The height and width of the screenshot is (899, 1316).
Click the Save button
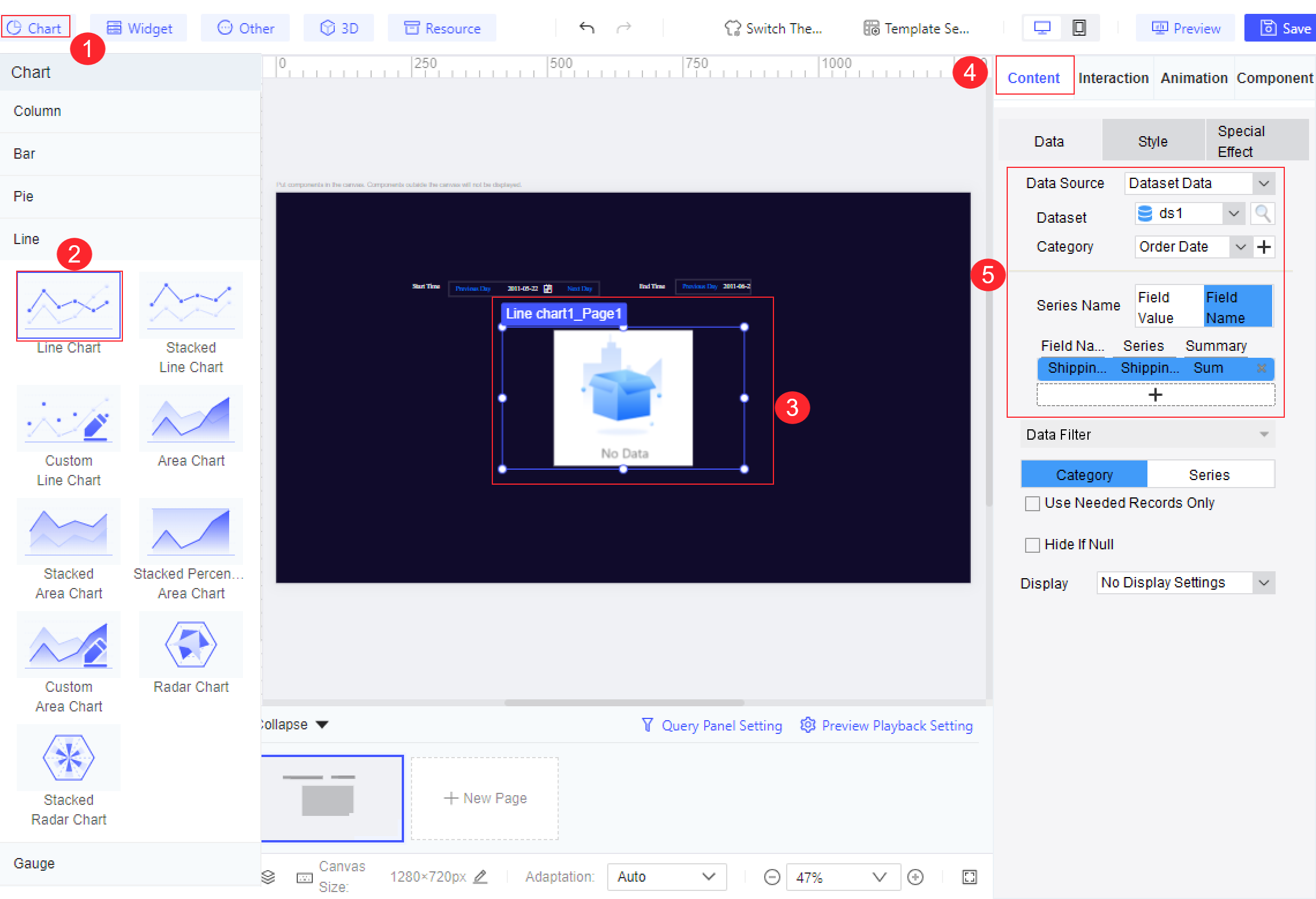click(x=1280, y=28)
